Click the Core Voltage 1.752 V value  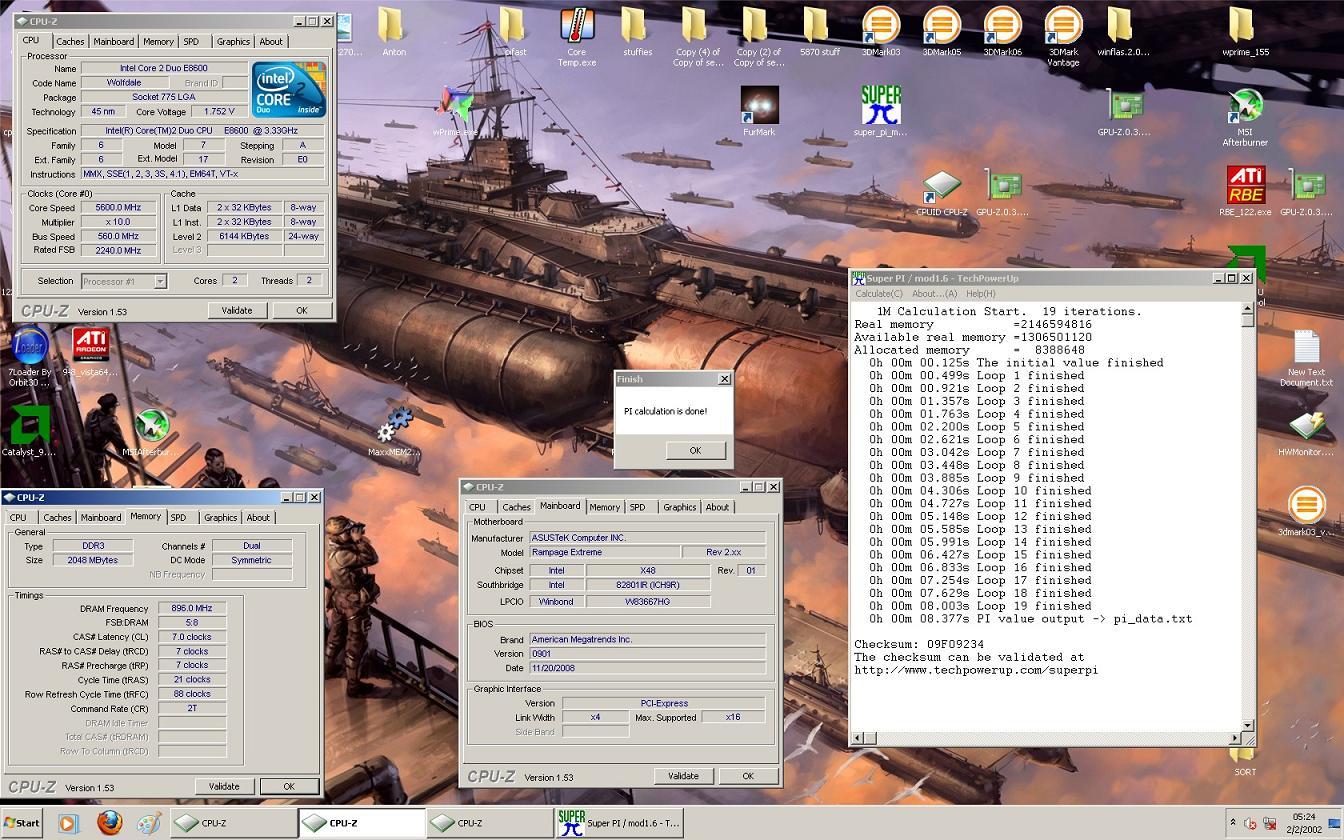(218, 112)
